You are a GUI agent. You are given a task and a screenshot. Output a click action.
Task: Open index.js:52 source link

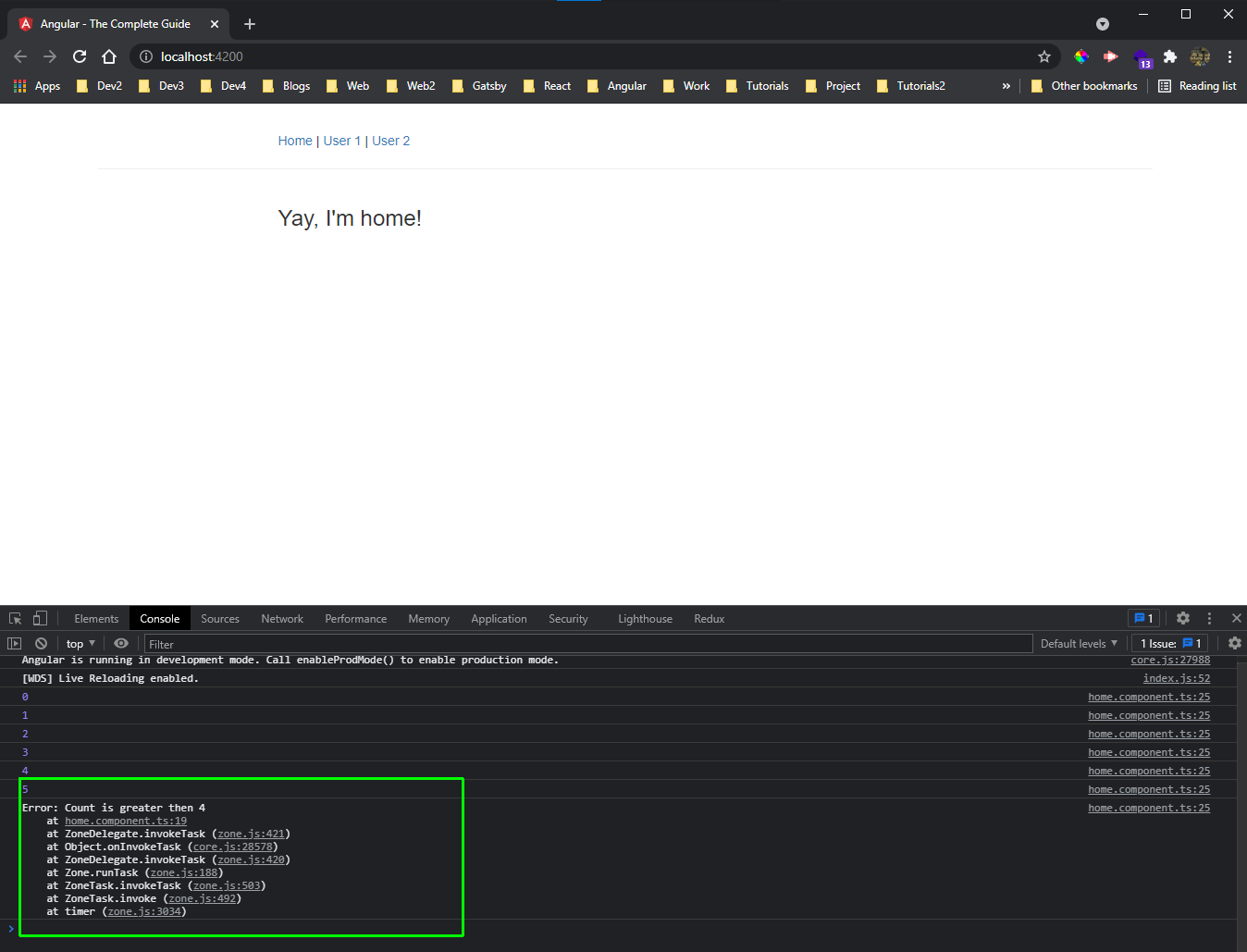(1177, 678)
